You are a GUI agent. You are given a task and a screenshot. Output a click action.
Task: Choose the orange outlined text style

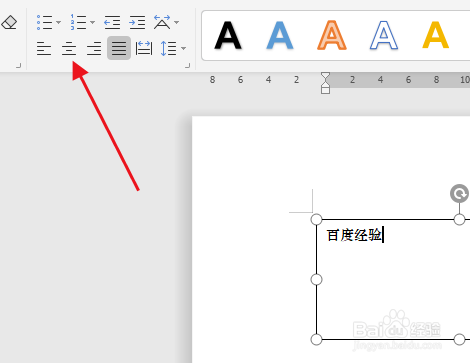point(332,35)
